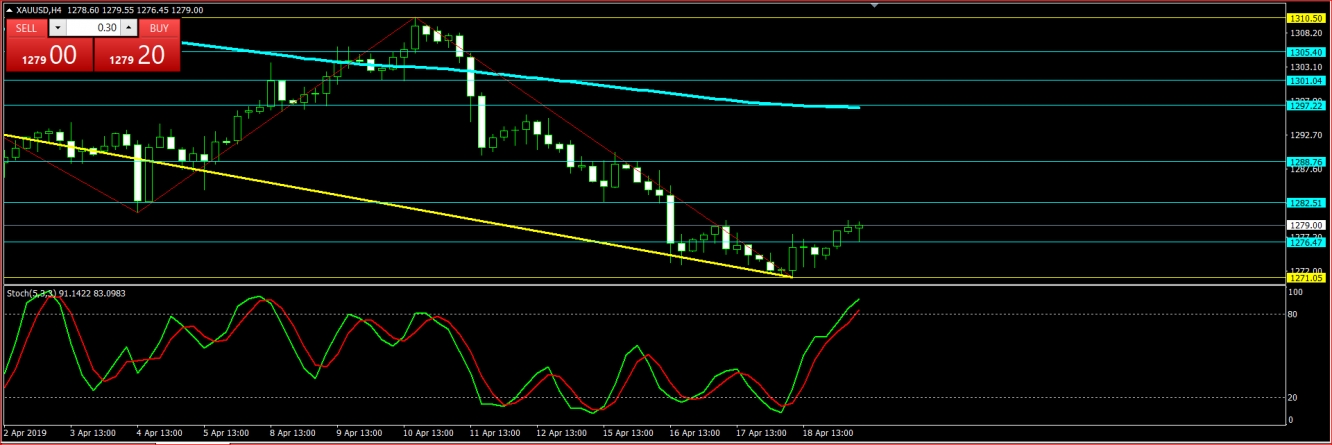Screen dimensions: 1332x445
Task: Select the 1271.05 yellow price label
Action: 1305,278
